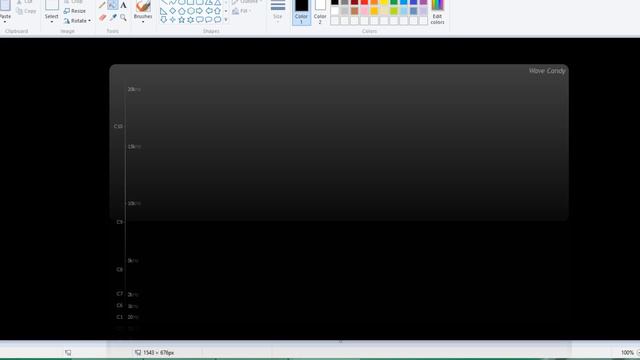
Task: Open the Paste dropdown arrow
Action: click(x=5, y=22)
